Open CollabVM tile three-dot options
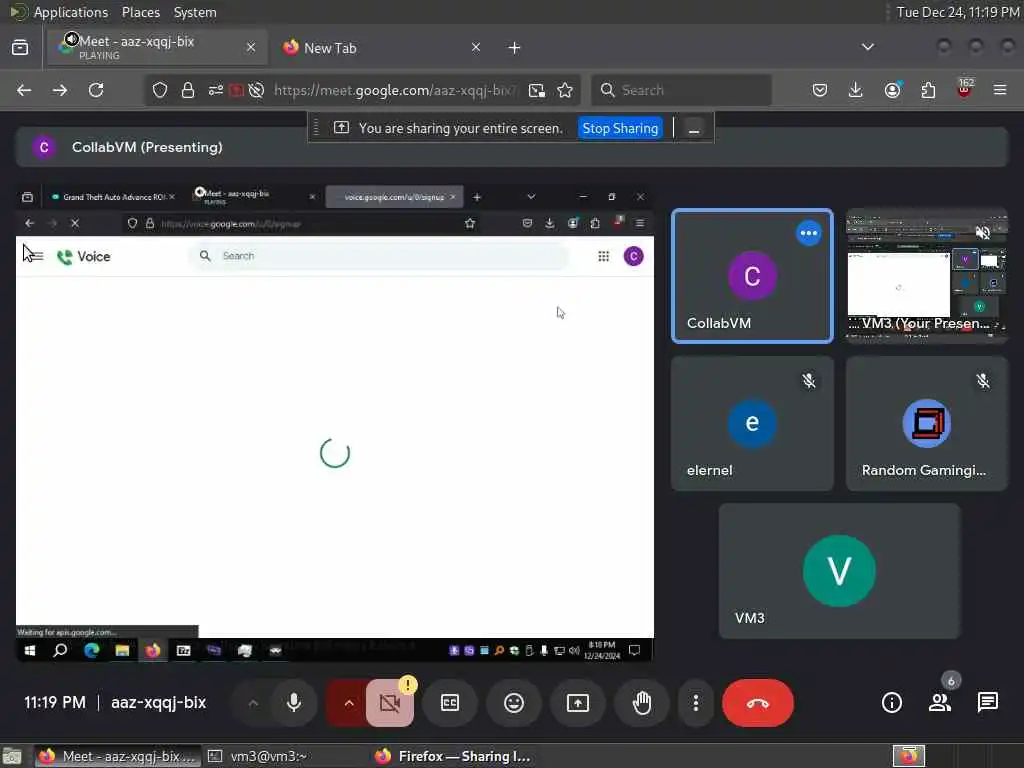This screenshot has width=1024, height=768. point(808,233)
